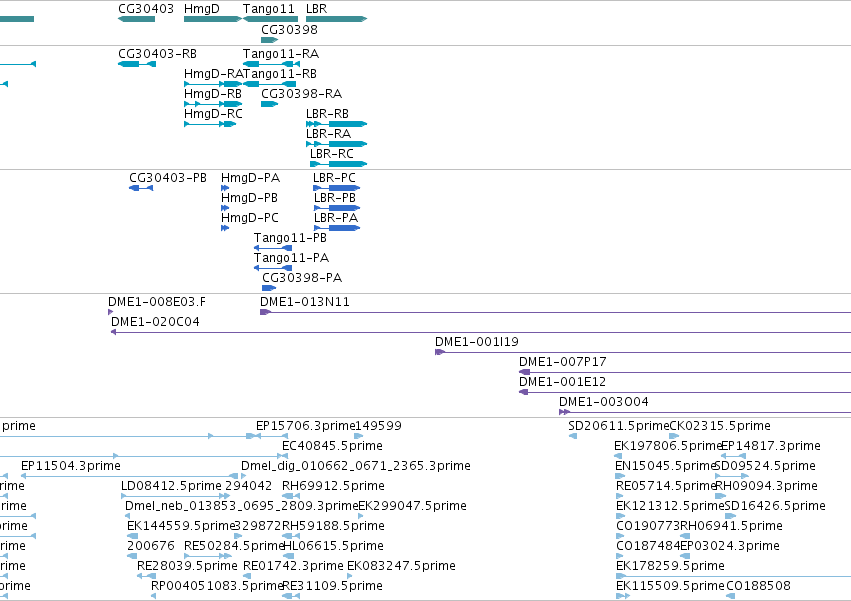Select EST RE01742.3prime
This screenshot has height=601, width=851.
pos(293,566)
